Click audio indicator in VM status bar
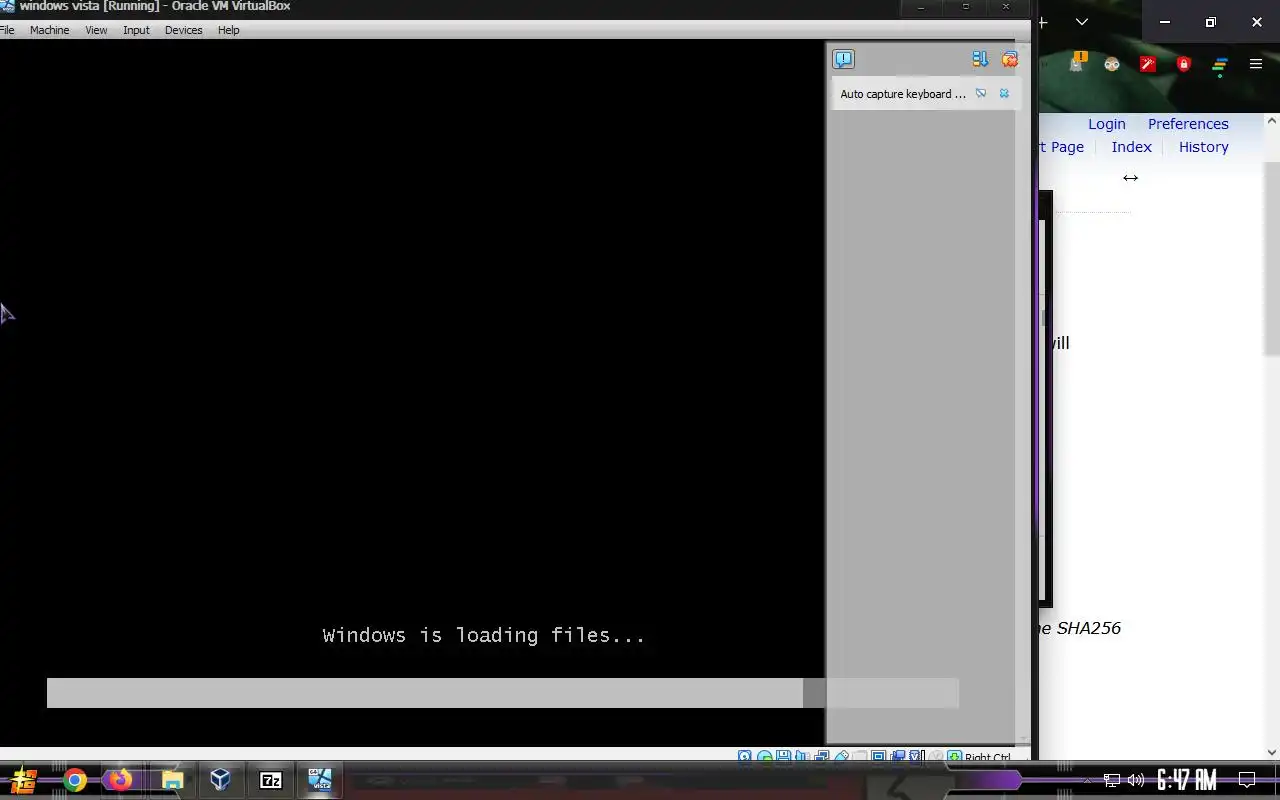 pyautogui.click(x=801, y=757)
